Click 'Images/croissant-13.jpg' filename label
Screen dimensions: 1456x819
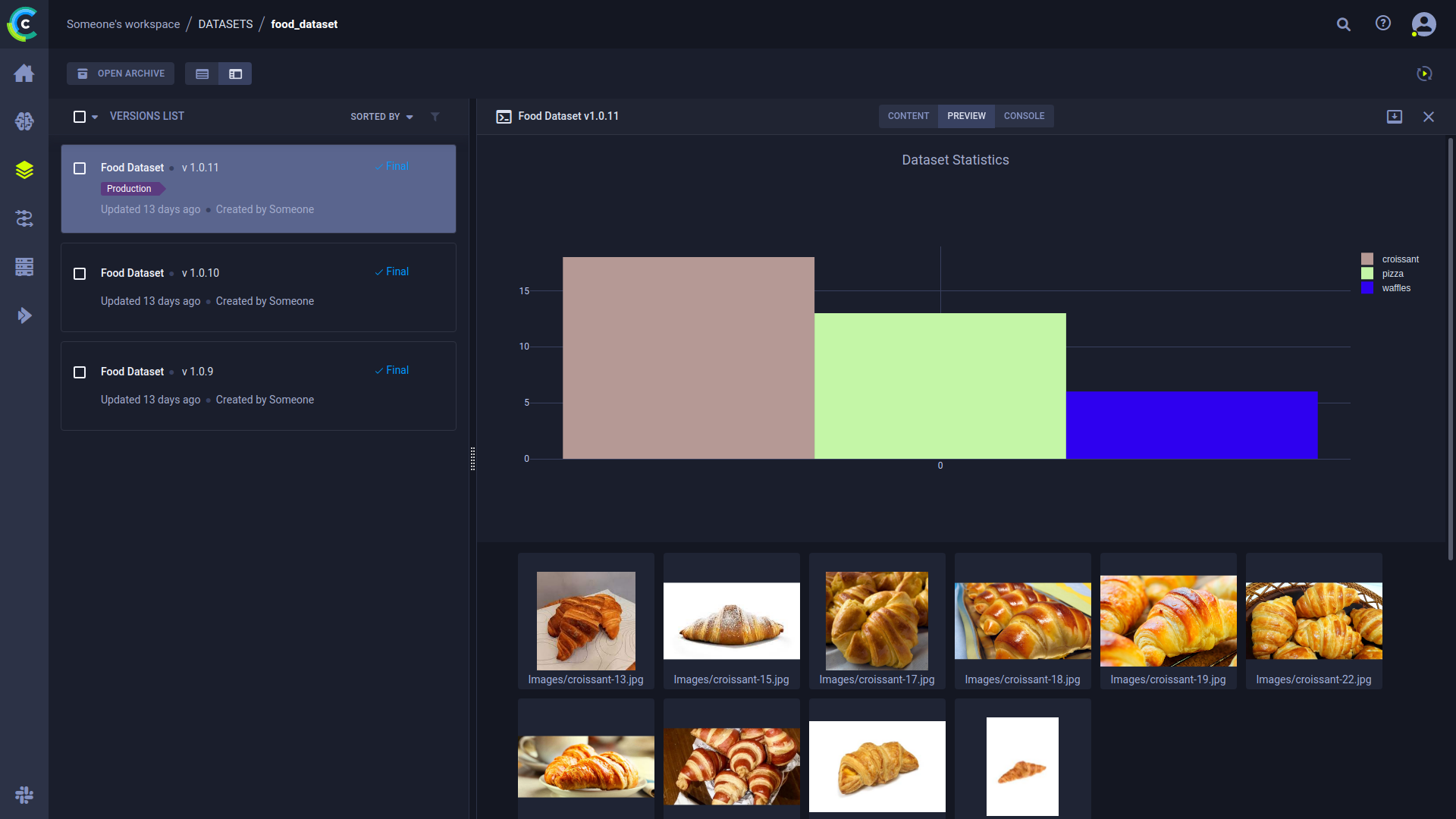[x=586, y=679]
